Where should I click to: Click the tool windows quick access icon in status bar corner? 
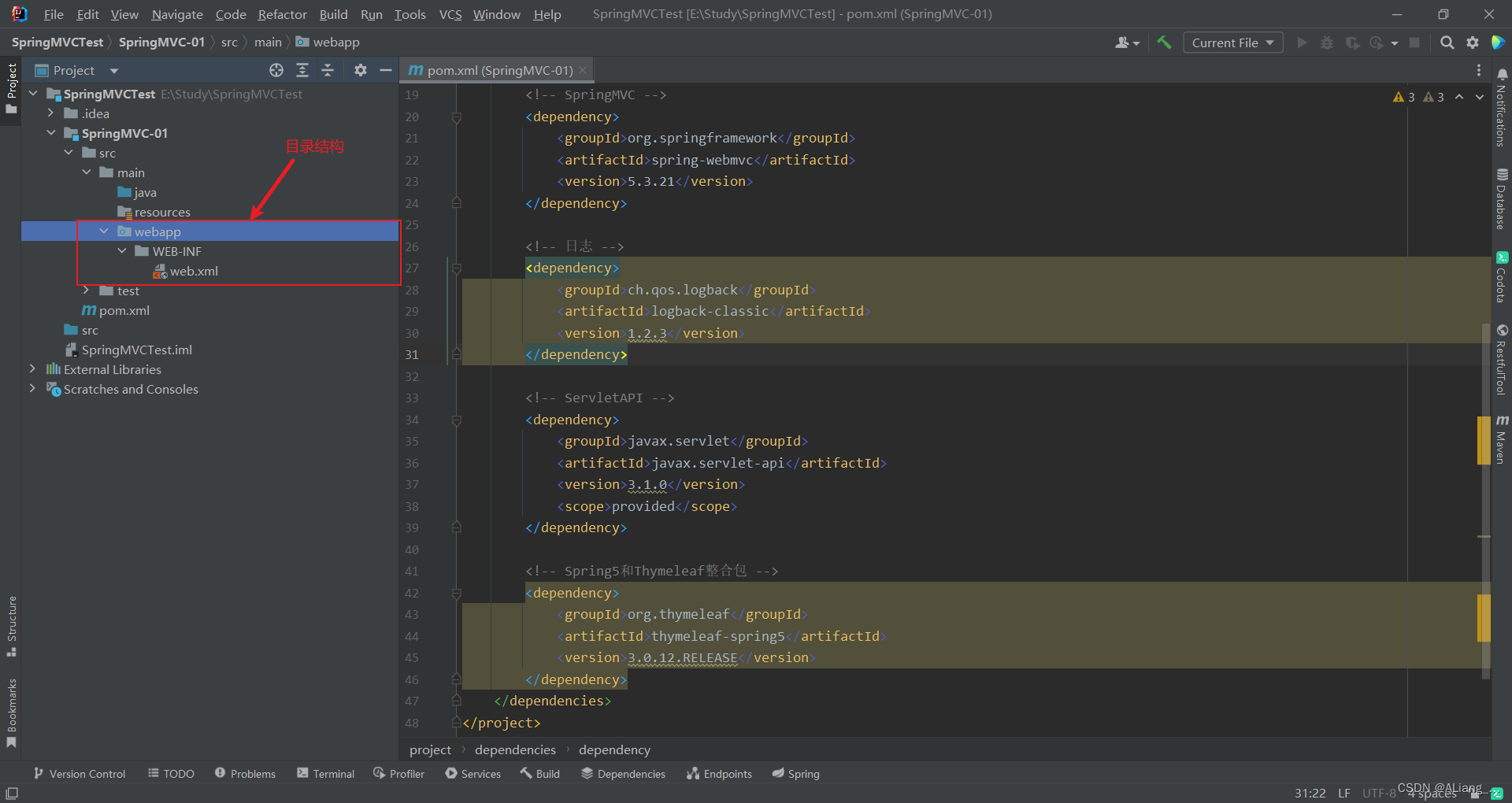click(x=12, y=793)
